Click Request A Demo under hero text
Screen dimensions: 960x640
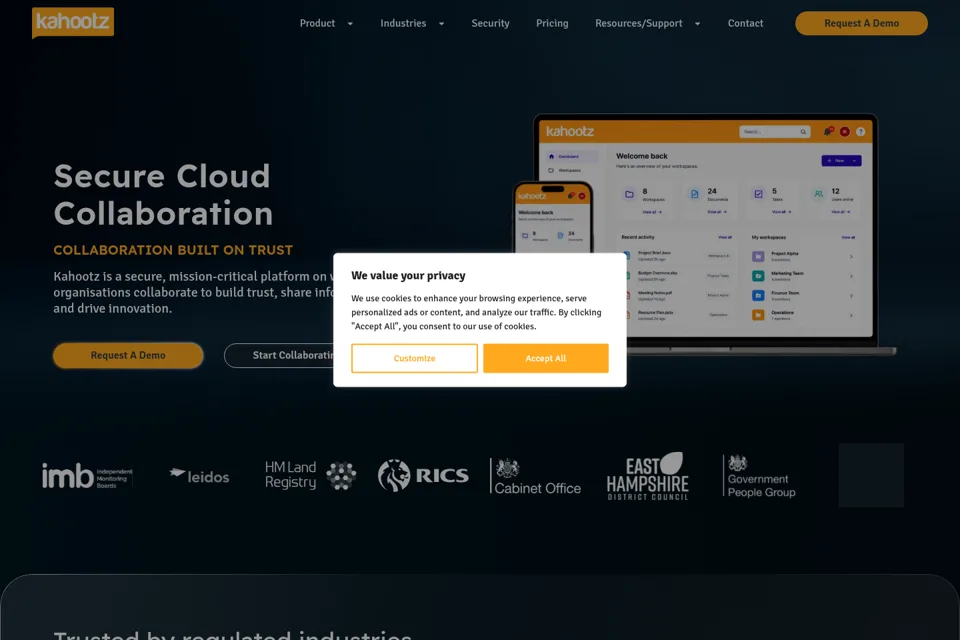point(128,355)
